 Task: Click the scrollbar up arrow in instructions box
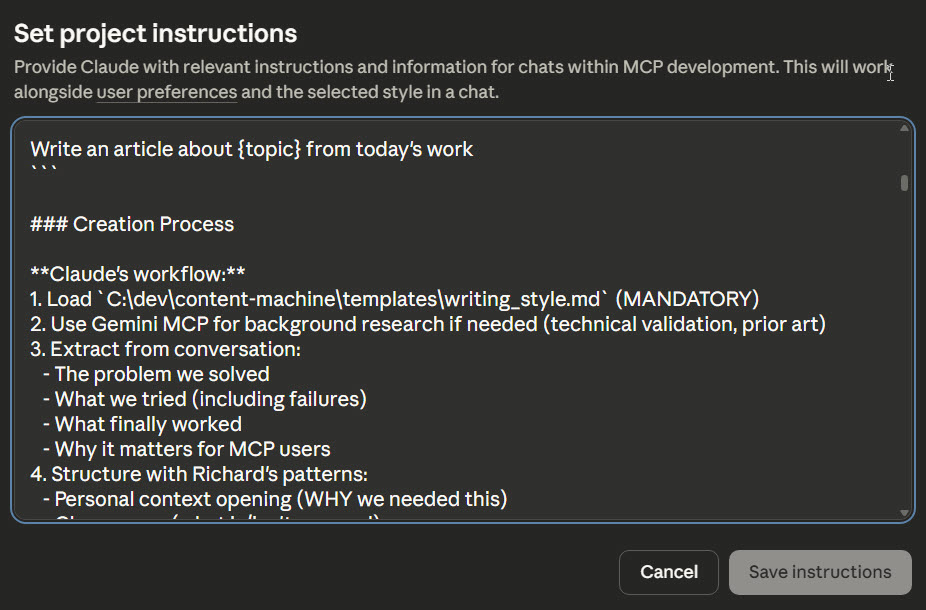(x=905, y=128)
